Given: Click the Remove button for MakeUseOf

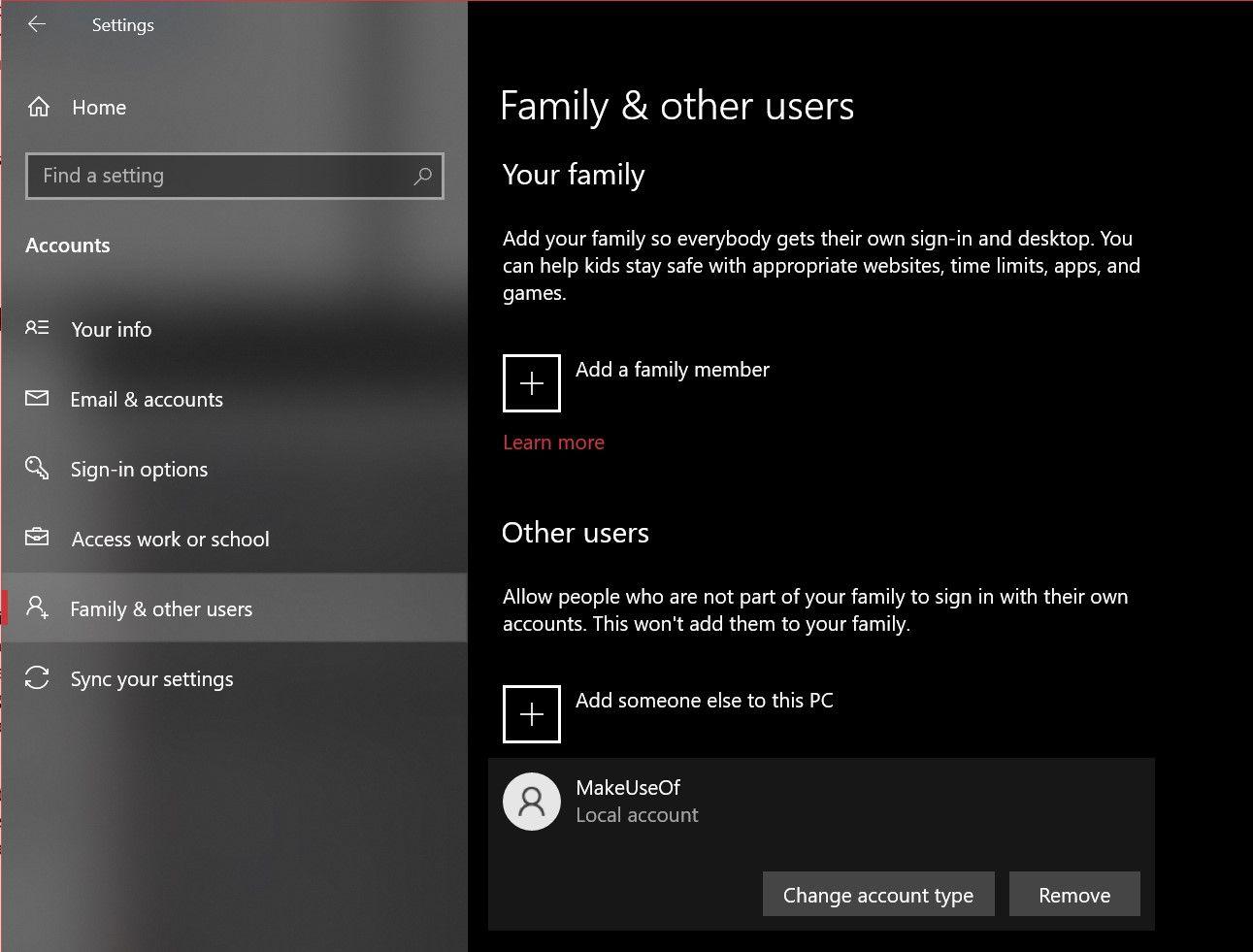Looking at the screenshot, I should click(1074, 895).
